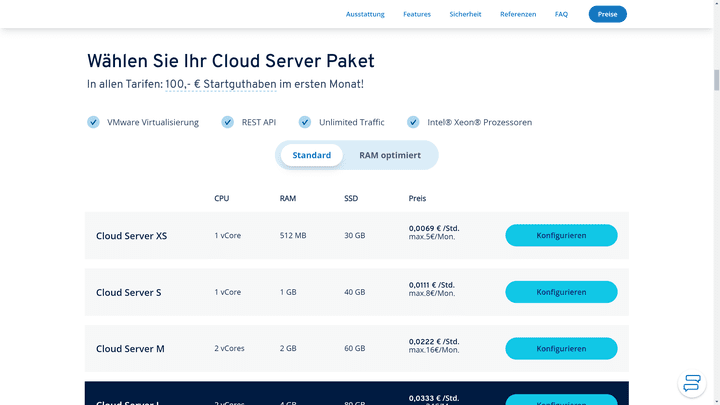This screenshot has width=720, height=405.
Task: Click the max.5€/Mon. text
Action: coord(432,237)
